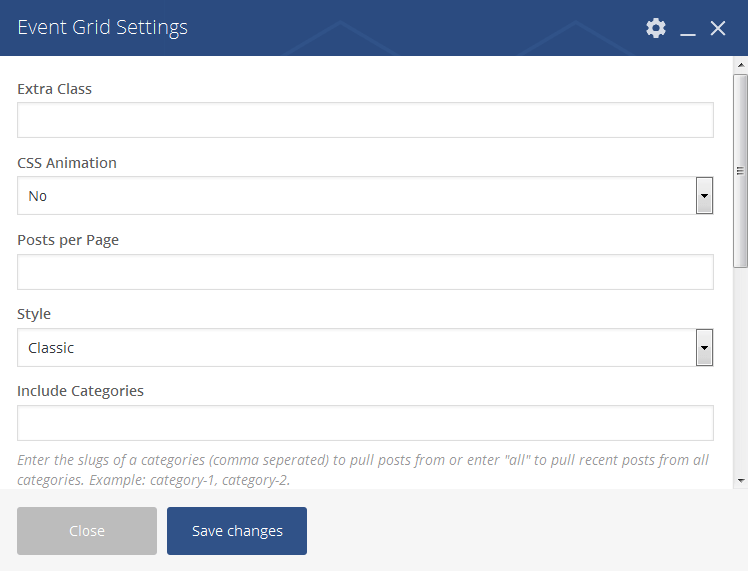Minimize the Event Grid Settings panel
This screenshot has height=571, width=748.
[x=688, y=29]
